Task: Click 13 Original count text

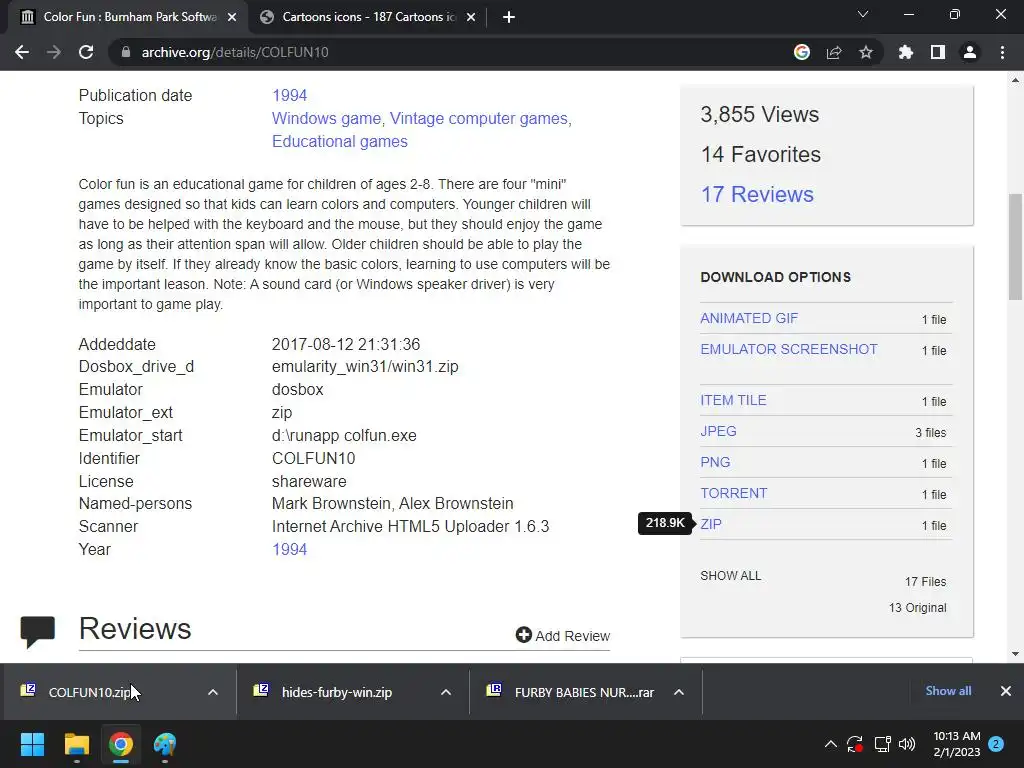Action: (917, 607)
